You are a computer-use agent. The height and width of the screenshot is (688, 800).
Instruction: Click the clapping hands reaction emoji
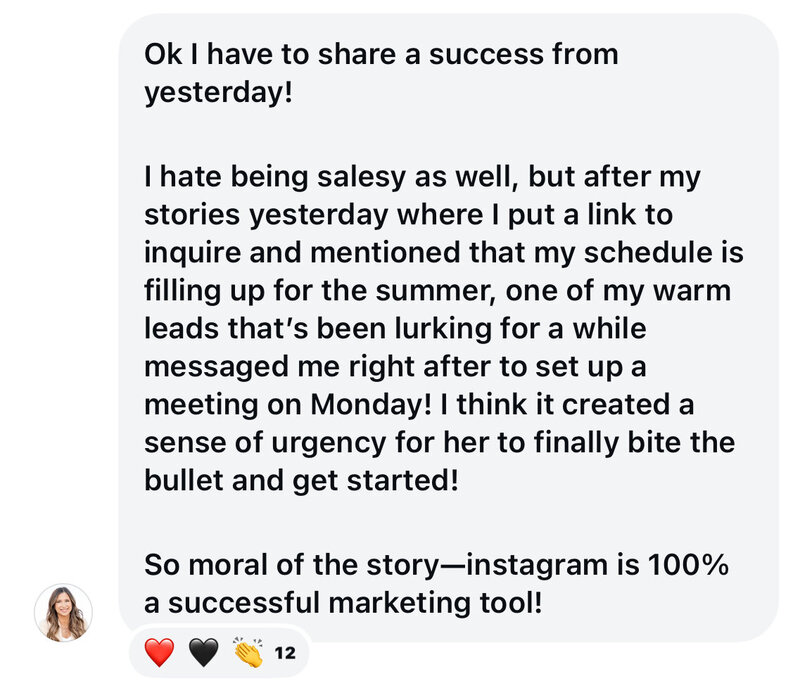(247, 654)
